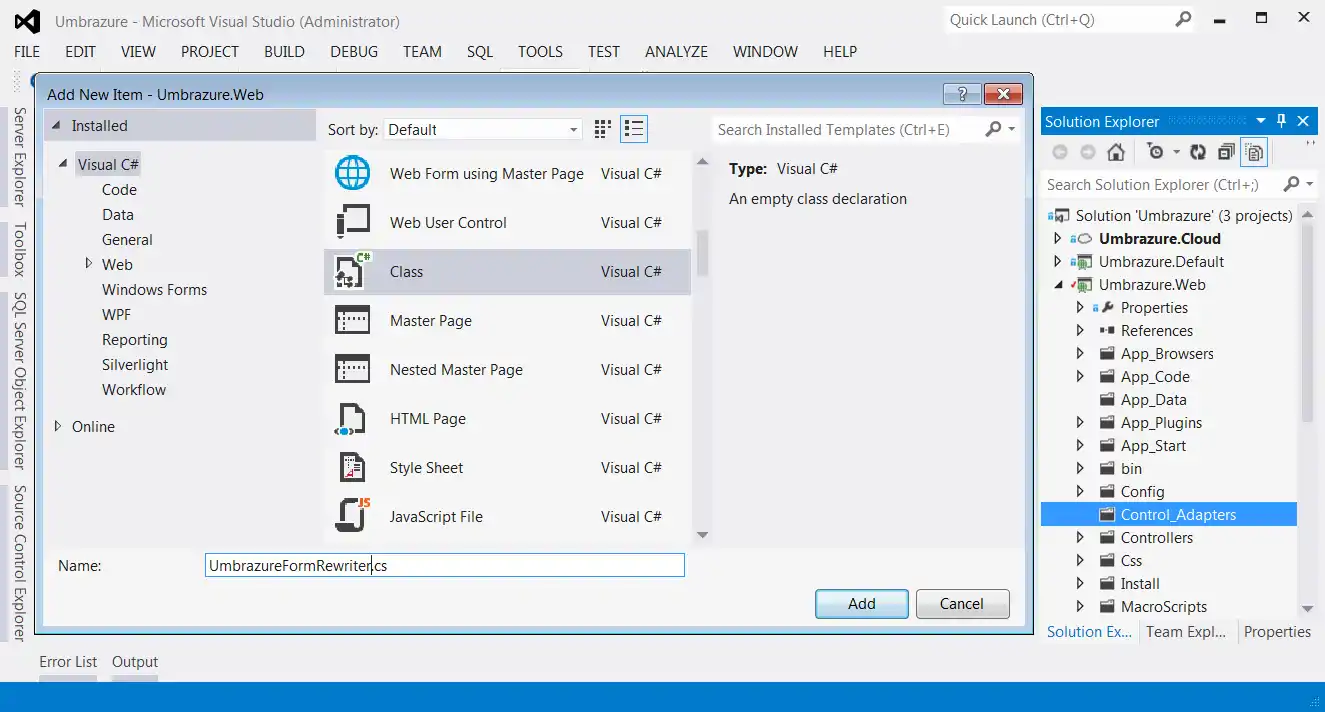Screen dimensions: 1325x712
Task: Expand the App_Code folder
Action: [x=1080, y=376]
